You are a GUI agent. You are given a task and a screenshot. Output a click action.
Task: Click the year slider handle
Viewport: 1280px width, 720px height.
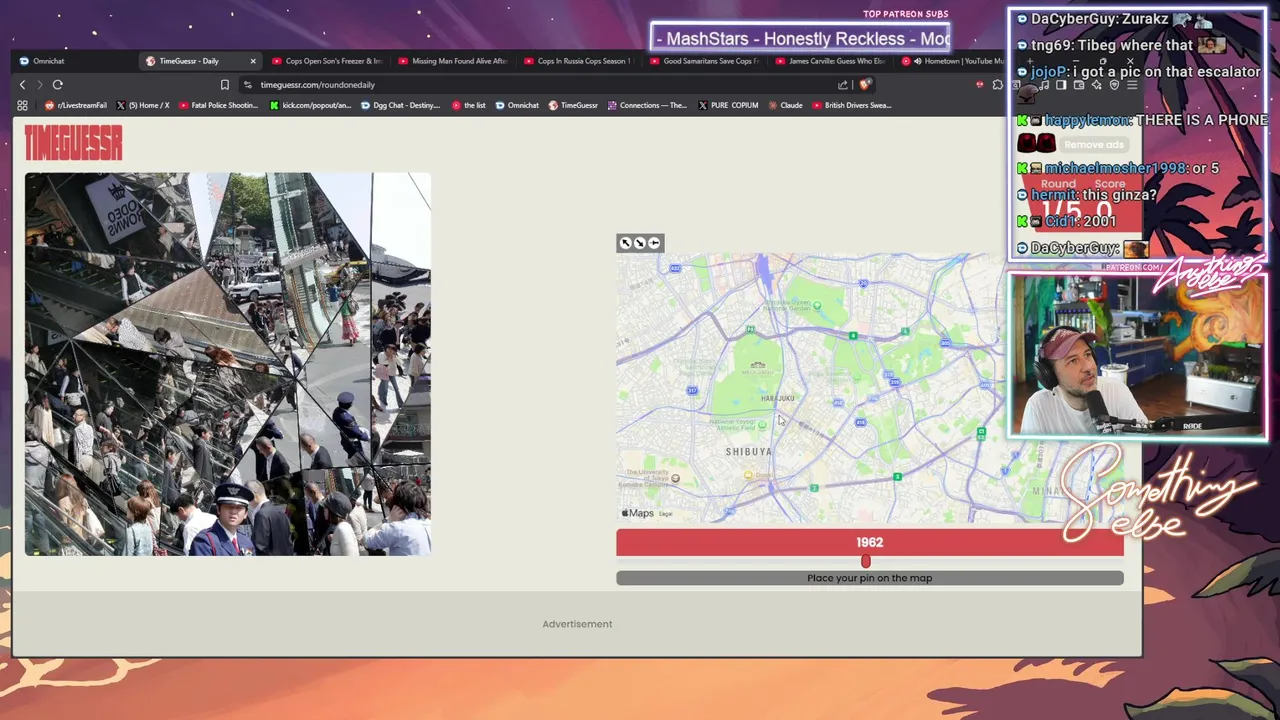pyautogui.click(x=866, y=562)
